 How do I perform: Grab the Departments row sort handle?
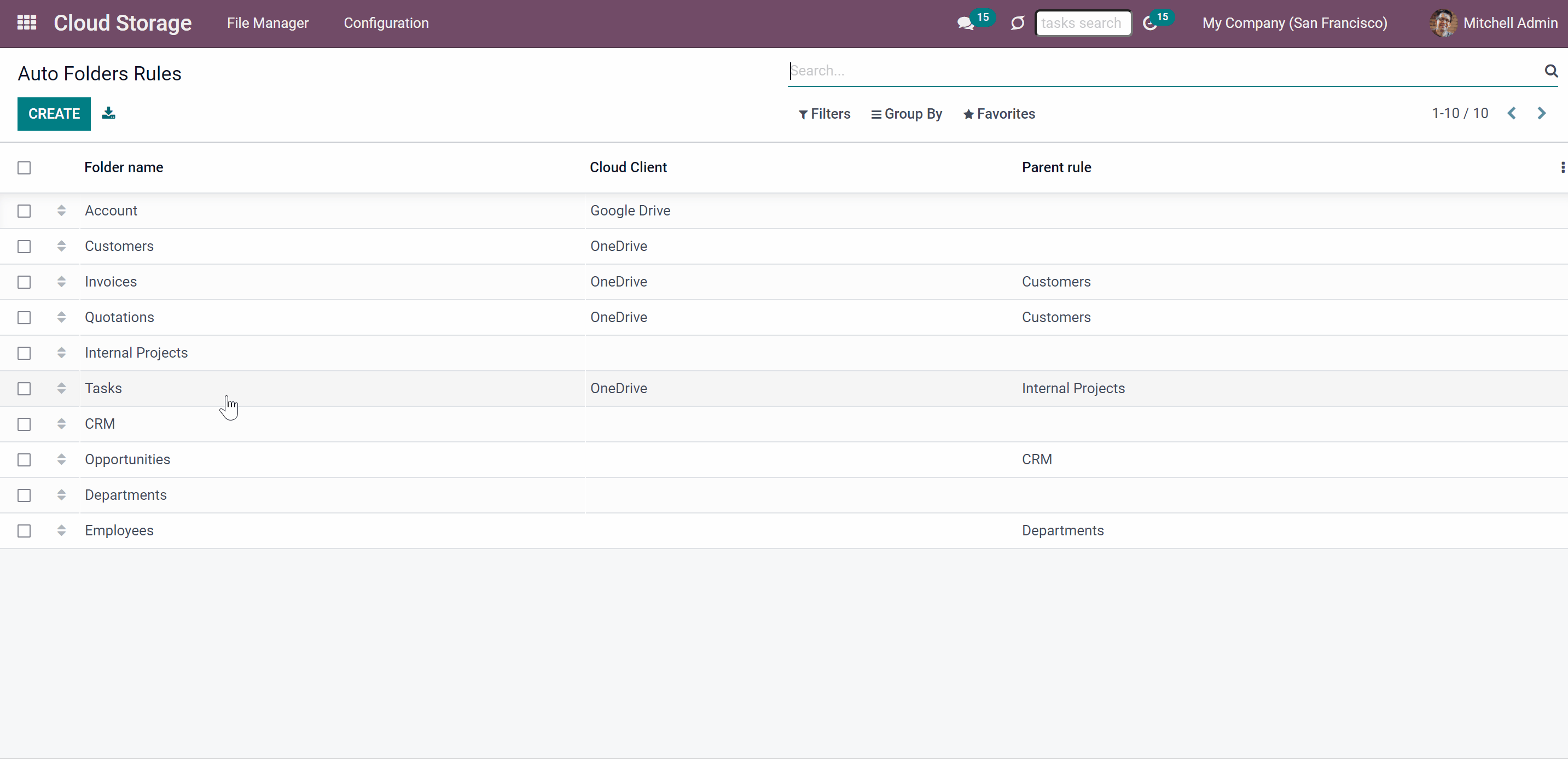pyautogui.click(x=61, y=495)
